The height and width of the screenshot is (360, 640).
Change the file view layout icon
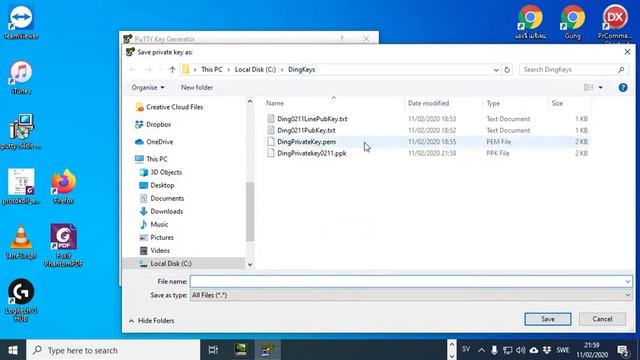point(589,87)
